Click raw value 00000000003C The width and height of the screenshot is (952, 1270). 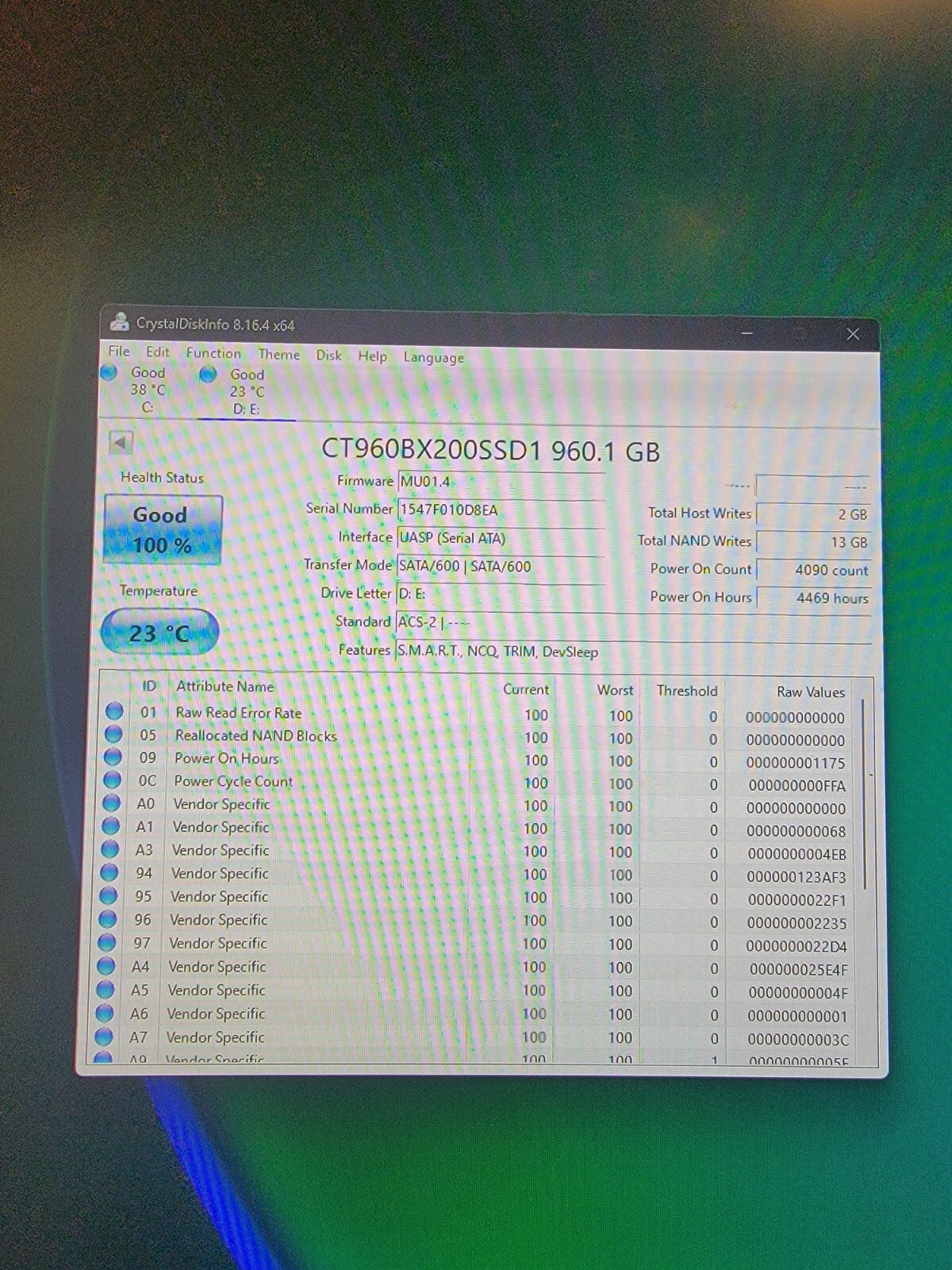tap(798, 1040)
